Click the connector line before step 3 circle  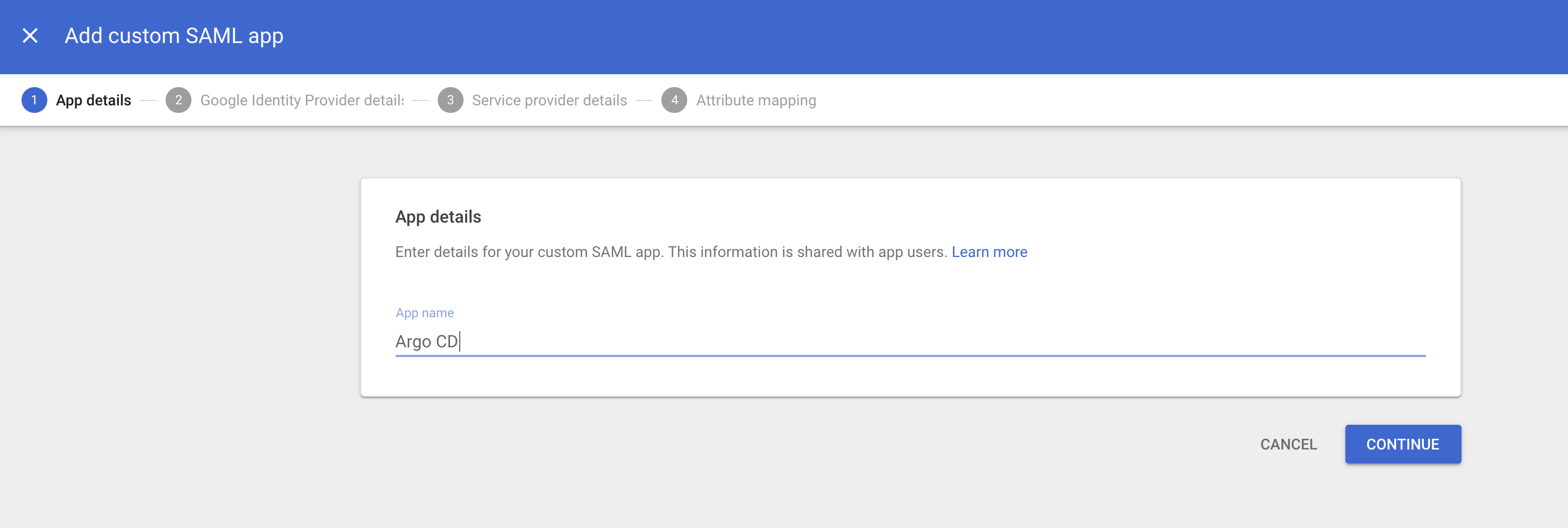coord(420,101)
